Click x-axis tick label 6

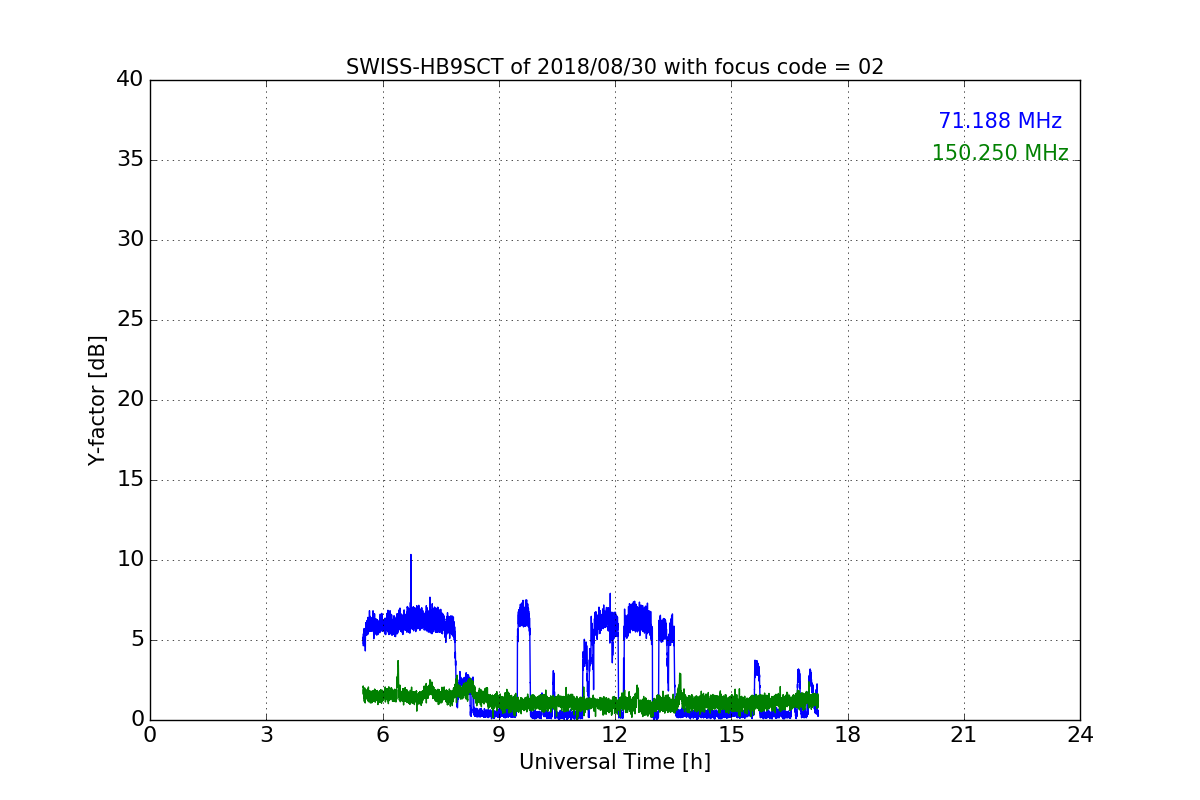pos(382,734)
